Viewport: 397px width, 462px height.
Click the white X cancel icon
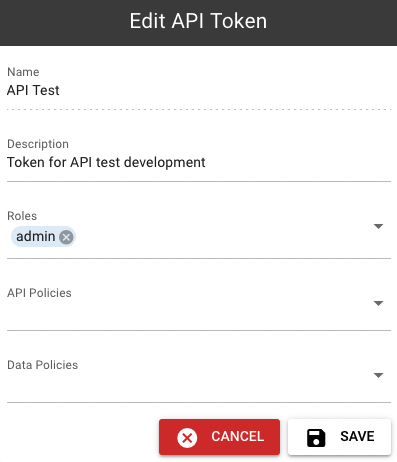pyautogui.click(x=187, y=437)
